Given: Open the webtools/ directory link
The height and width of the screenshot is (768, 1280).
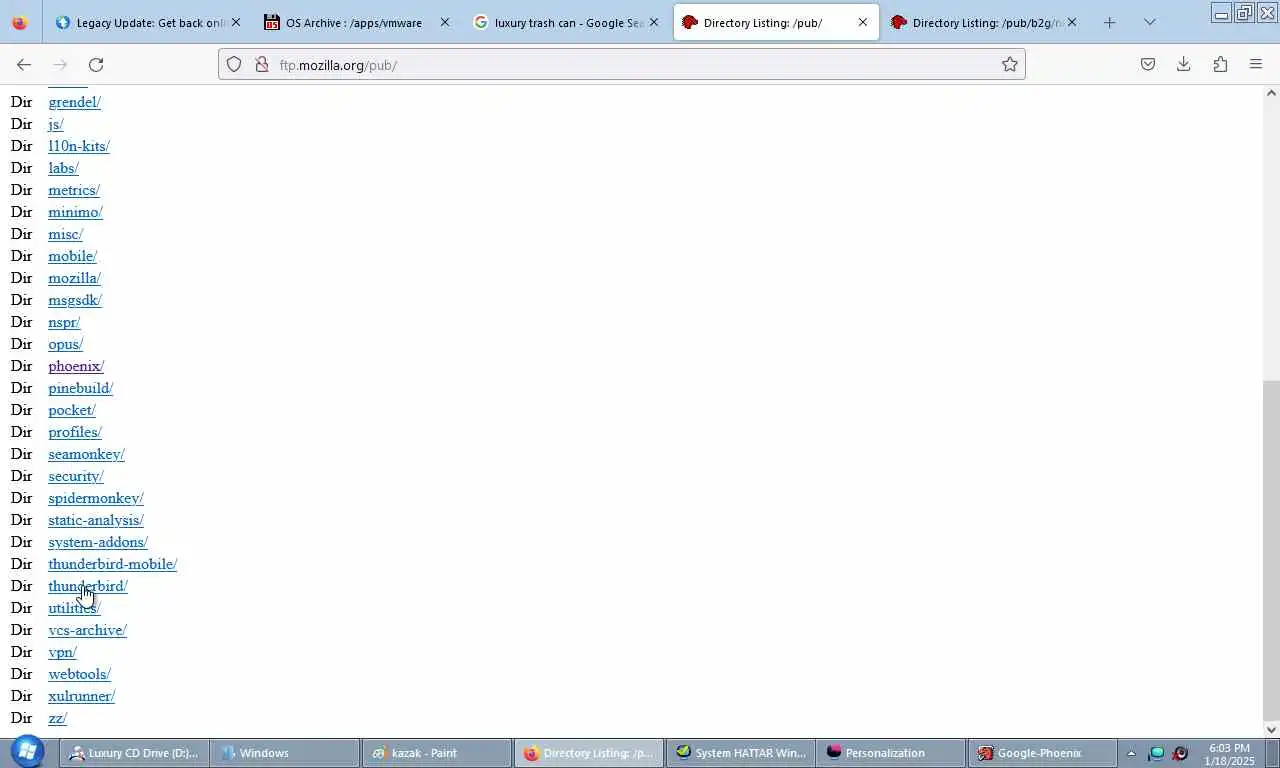Looking at the screenshot, I should pos(79,674).
